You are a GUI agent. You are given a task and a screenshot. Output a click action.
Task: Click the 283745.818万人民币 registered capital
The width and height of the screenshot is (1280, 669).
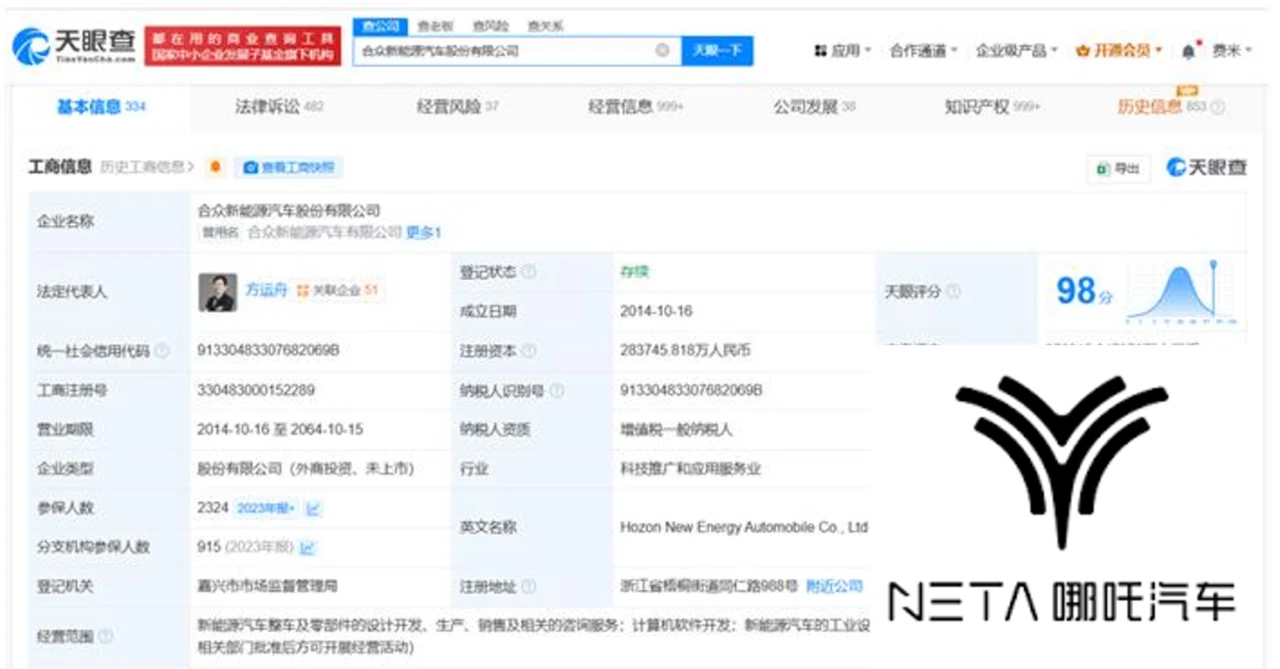tap(685, 351)
